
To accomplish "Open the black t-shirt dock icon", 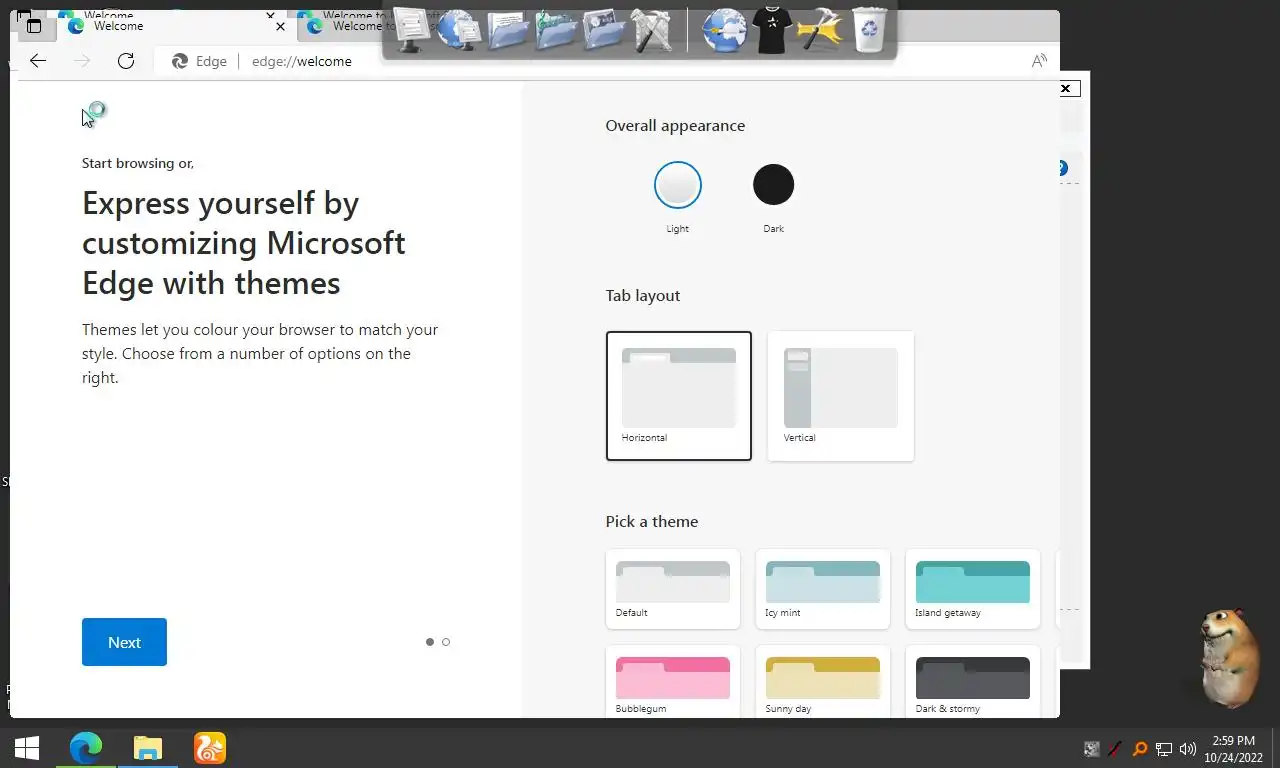I will (773, 30).
